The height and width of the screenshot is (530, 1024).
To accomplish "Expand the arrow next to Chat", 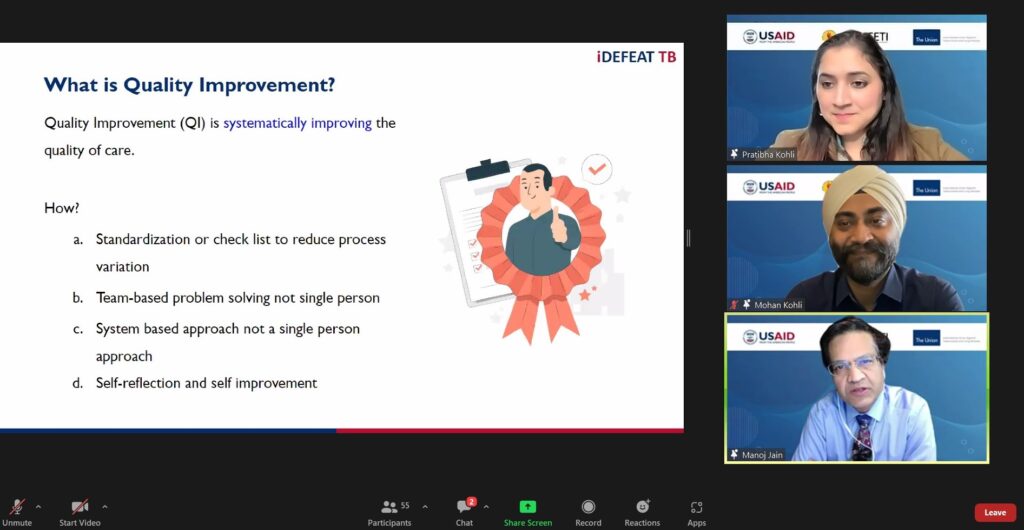I will click(x=486, y=506).
